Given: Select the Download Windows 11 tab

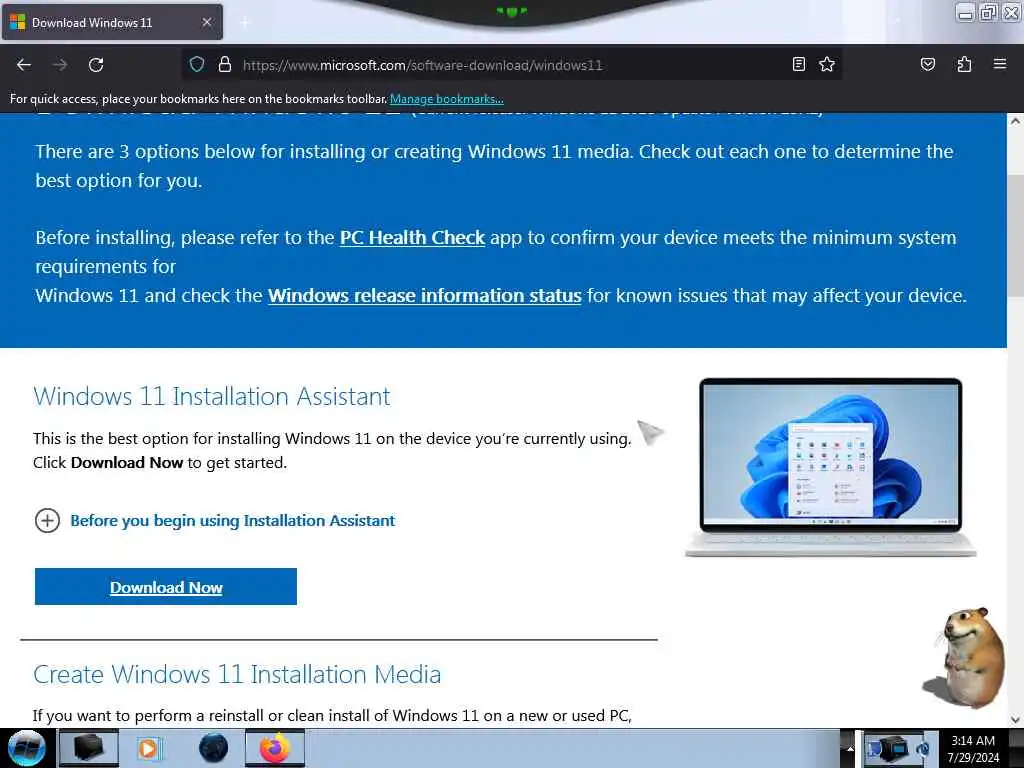Looking at the screenshot, I should click(x=112, y=22).
